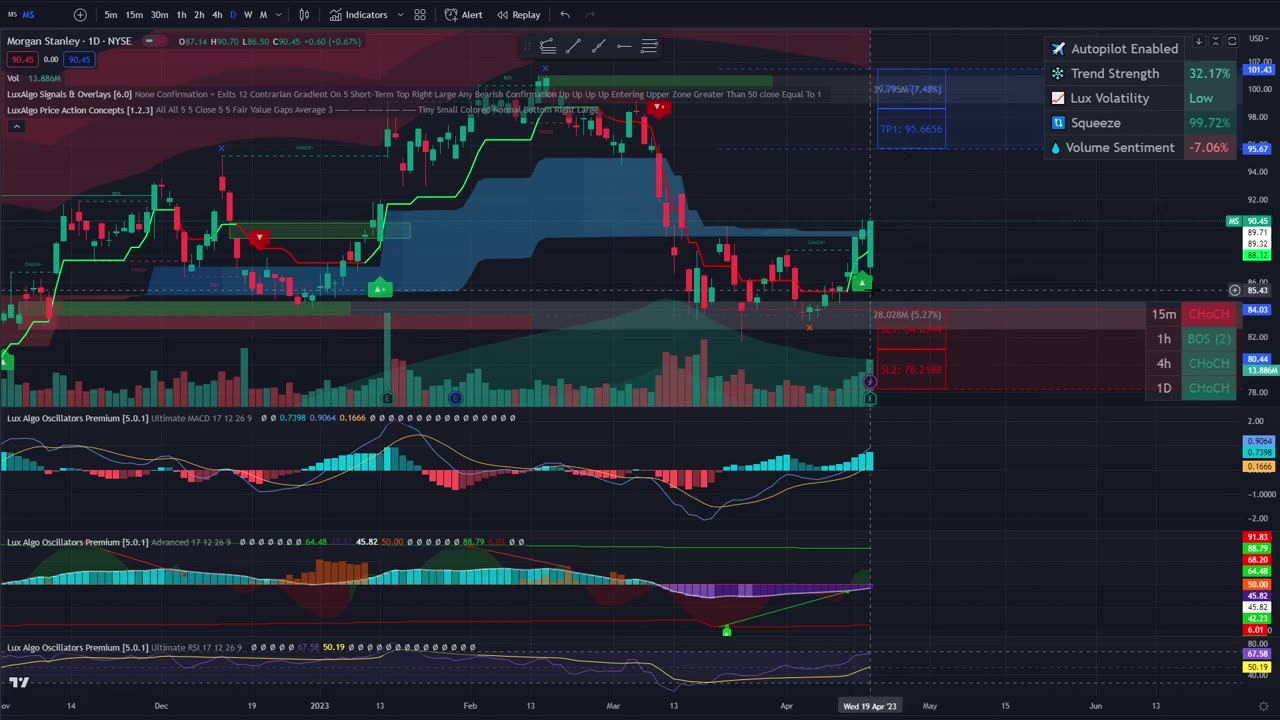
Task: Redo the chart action
Action: [590, 15]
